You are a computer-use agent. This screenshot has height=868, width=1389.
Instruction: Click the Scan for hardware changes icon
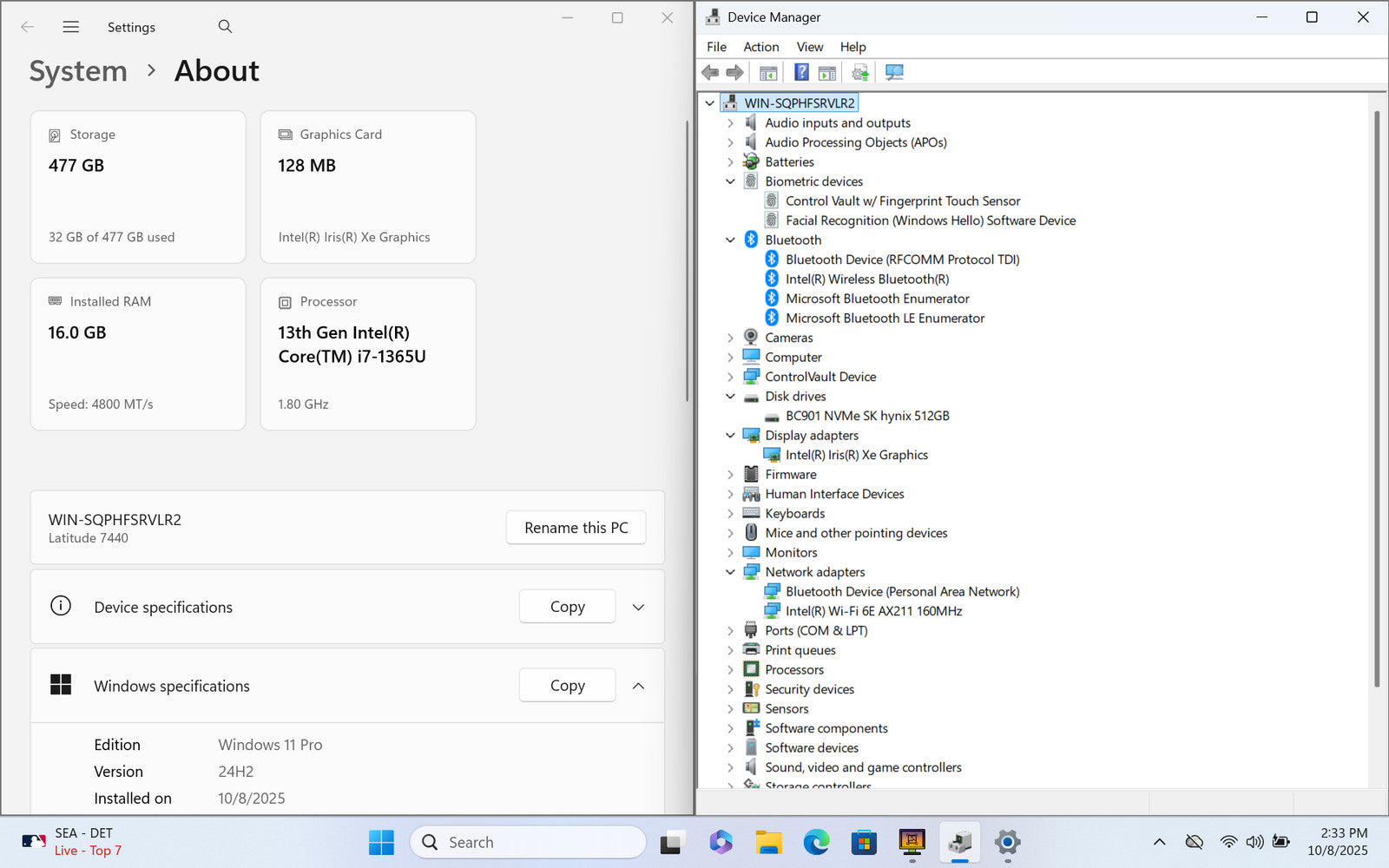(x=894, y=72)
